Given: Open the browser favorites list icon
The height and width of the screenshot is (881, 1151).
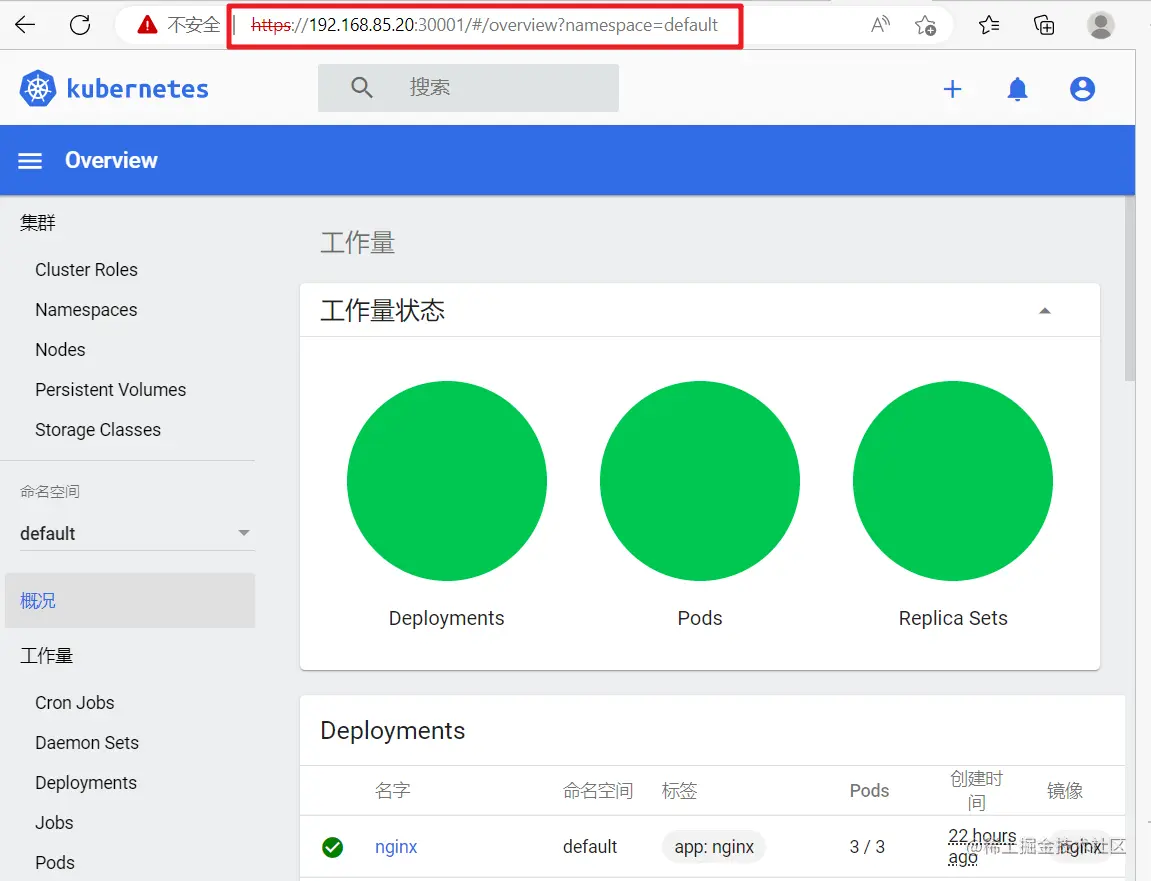Looking at the screenshot, I should (989, 25).
